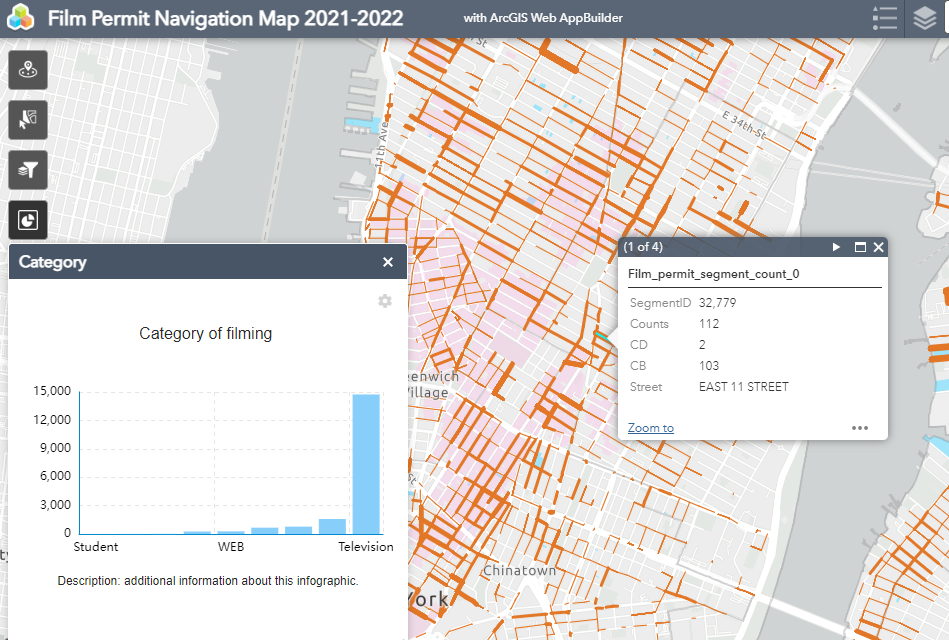Screen dimensions: 949x640
Task: Click the 'Category of filming' chart title
Action: tap(206, 334)
